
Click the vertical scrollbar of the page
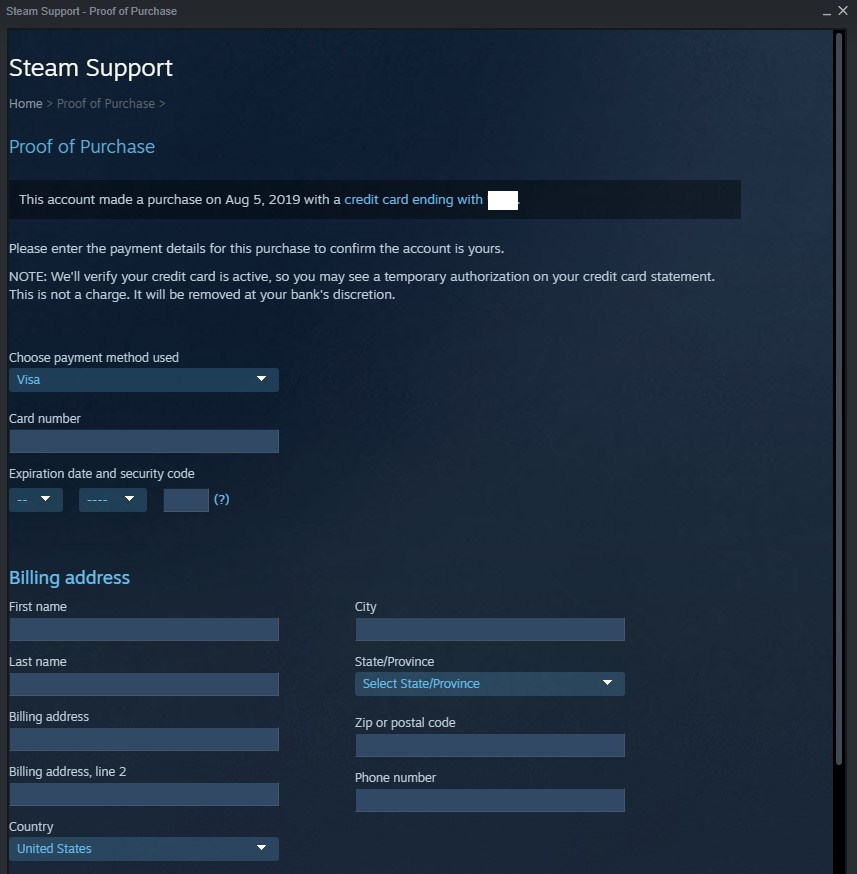(x=838, y=398)
